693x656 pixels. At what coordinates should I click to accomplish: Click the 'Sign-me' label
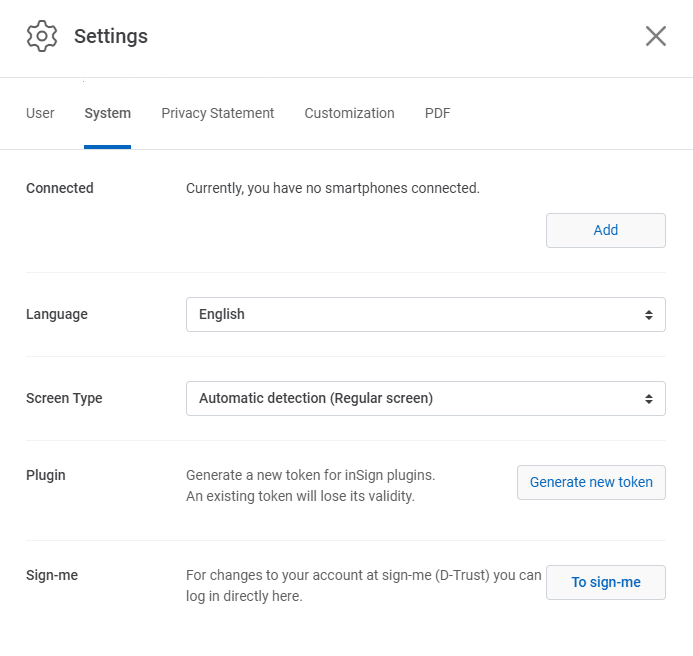point(52,575)
